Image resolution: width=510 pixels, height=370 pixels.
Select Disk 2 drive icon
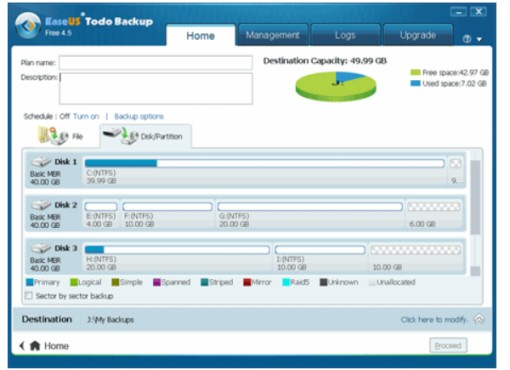[x=41, y=205]
